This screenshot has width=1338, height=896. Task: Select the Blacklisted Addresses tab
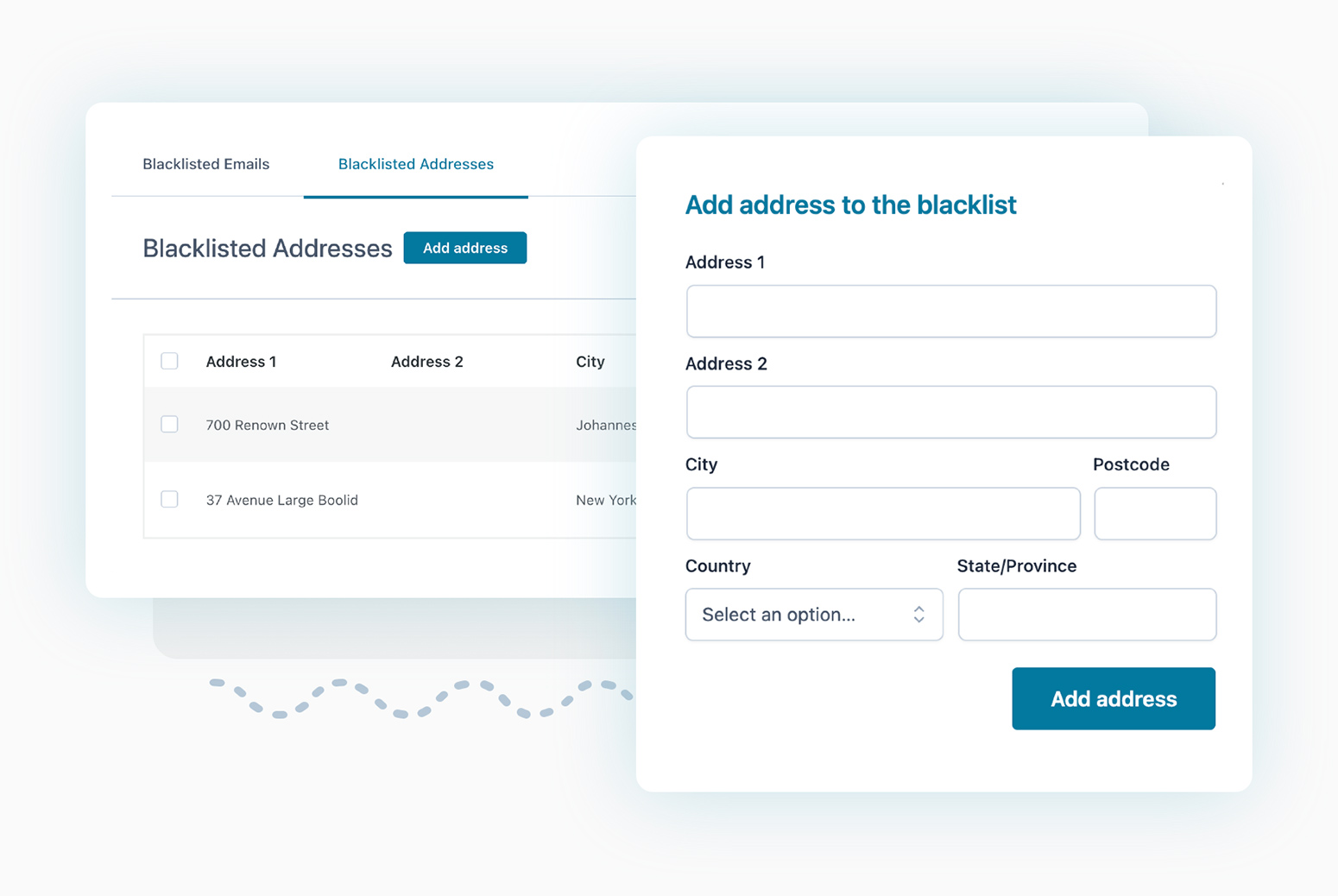tap(415, 164)
